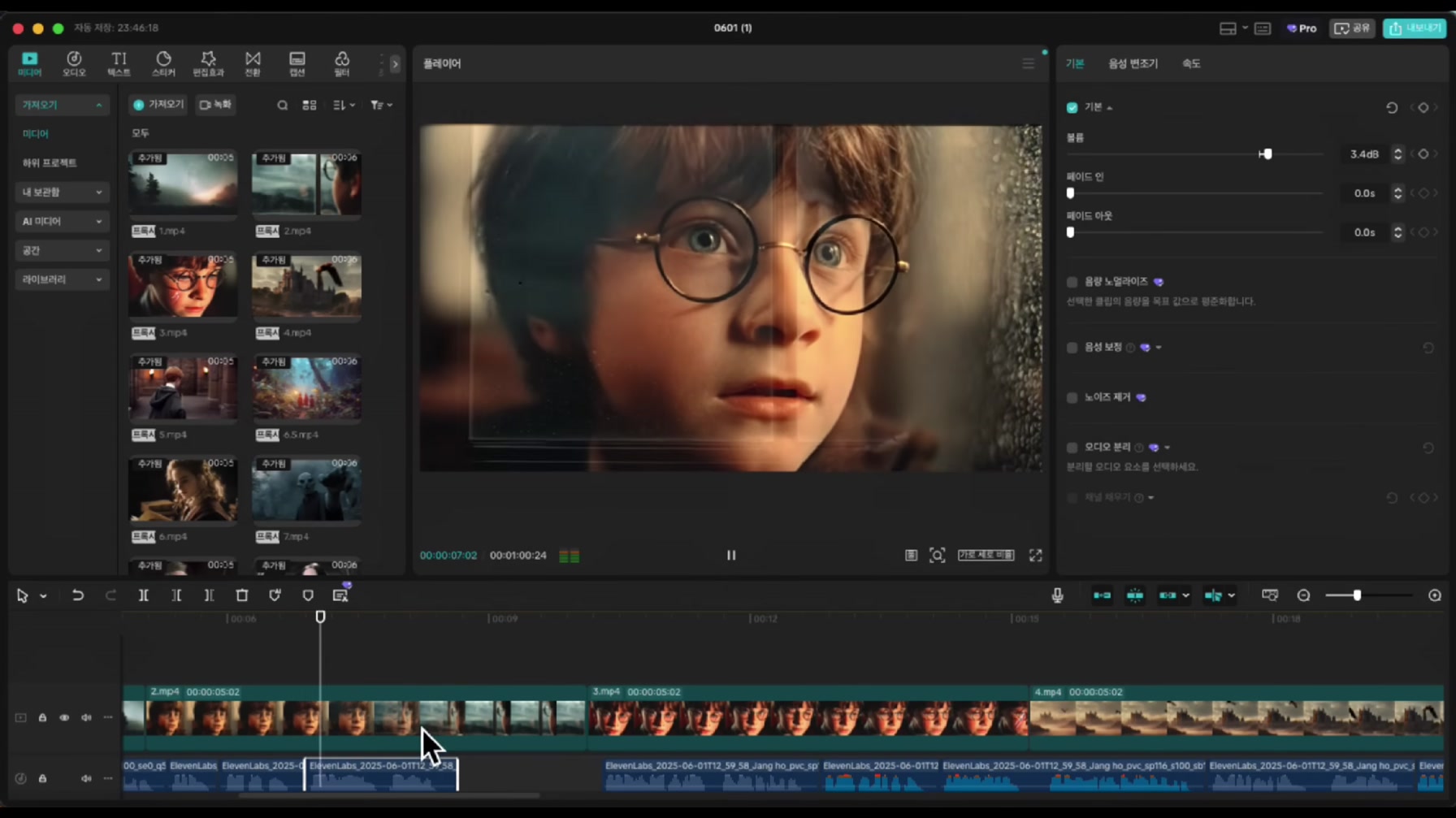Lock the video track
Screen dimensions: 1456x818
click(42, 718)
